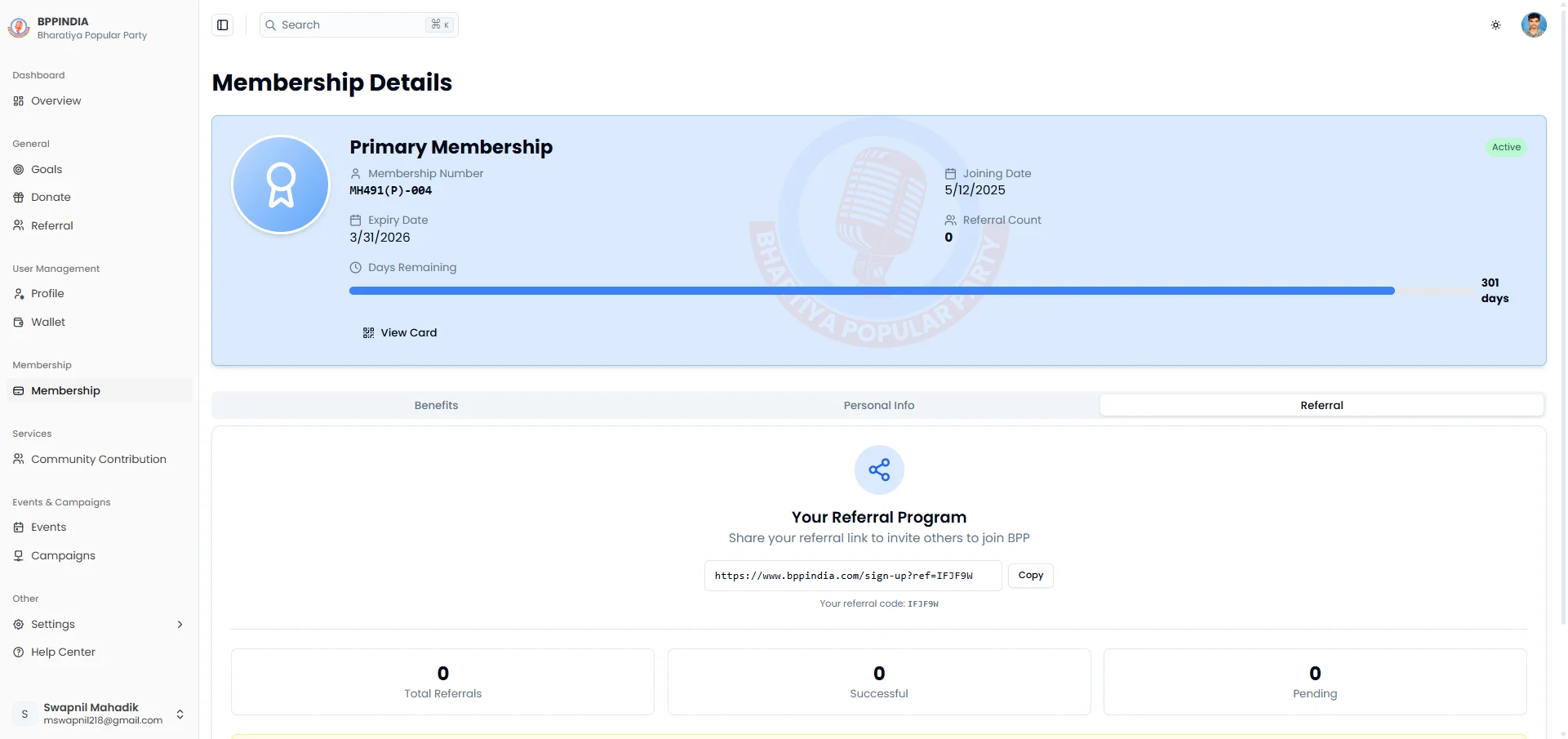Click the Successful referrals card
This screenshot has height=739, width=1568.
pyautogui.click(x=879, y=682)
